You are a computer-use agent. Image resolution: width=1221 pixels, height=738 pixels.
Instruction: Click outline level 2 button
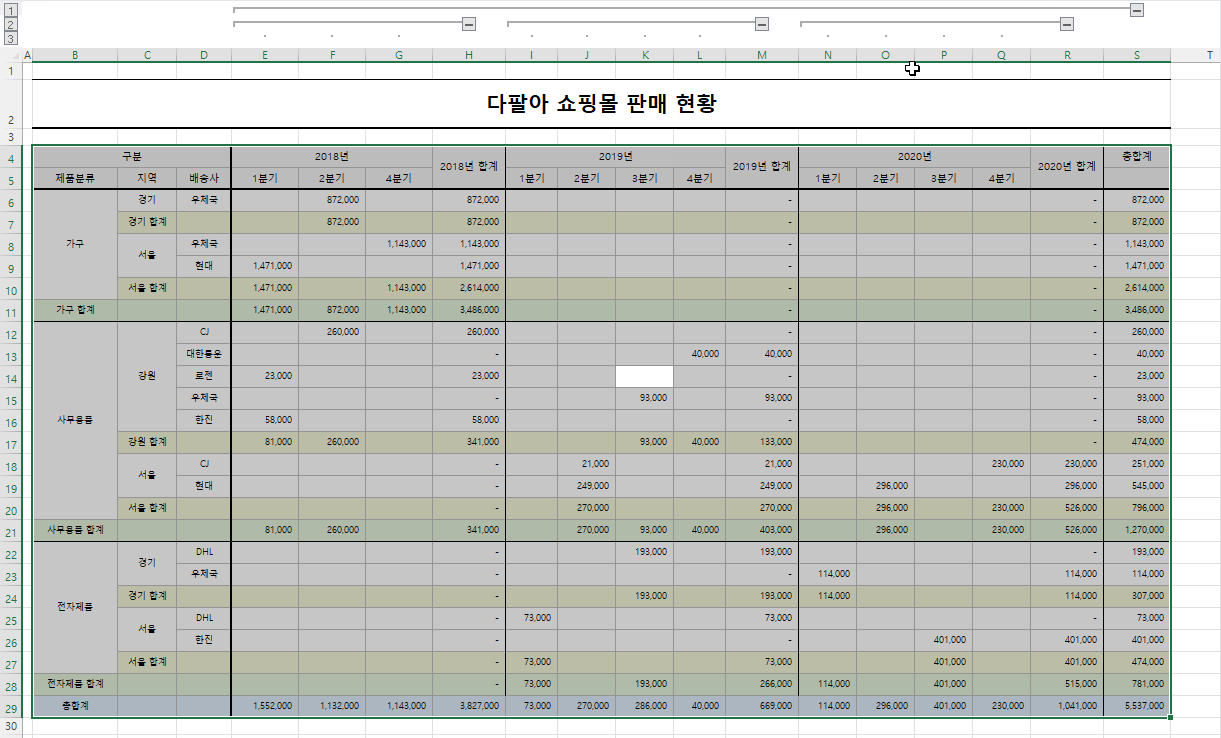click(11, 24)
